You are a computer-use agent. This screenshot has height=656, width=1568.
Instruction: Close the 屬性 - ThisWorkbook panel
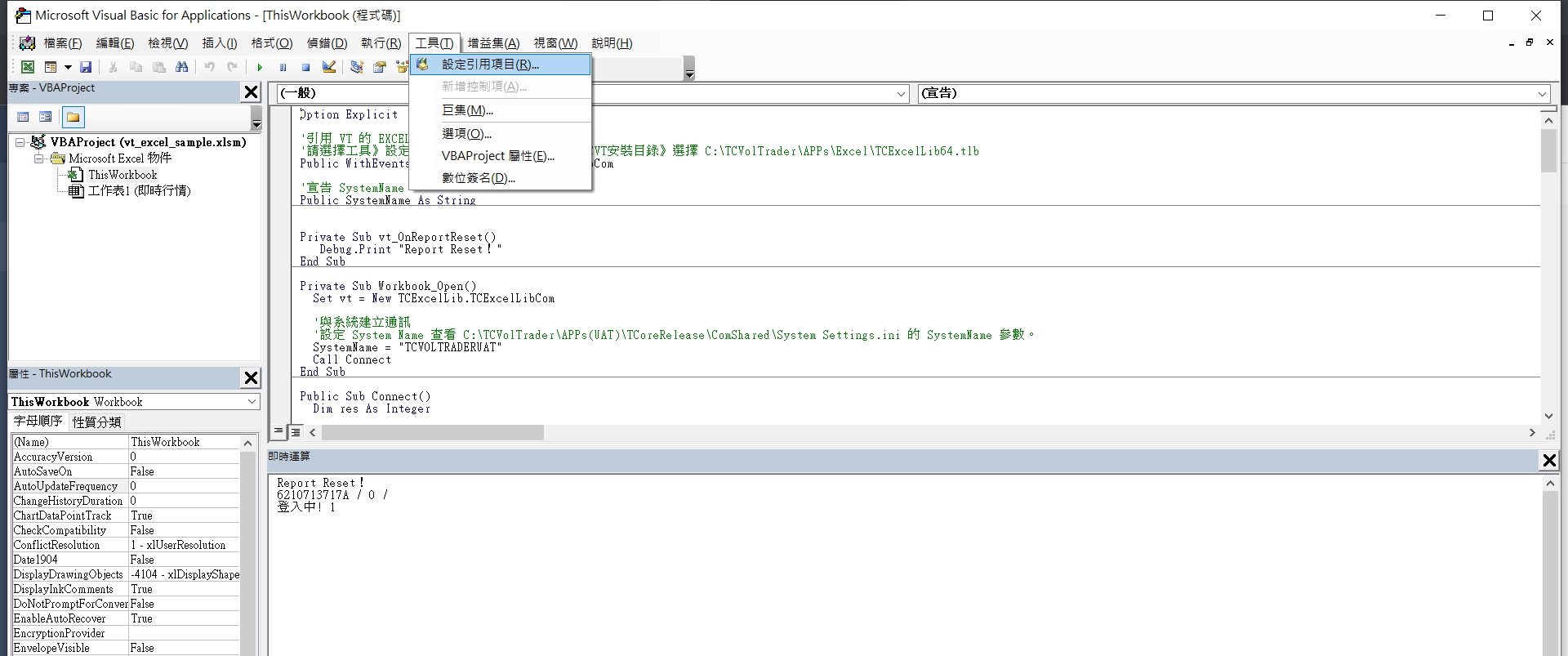click(x=252, y=377)
